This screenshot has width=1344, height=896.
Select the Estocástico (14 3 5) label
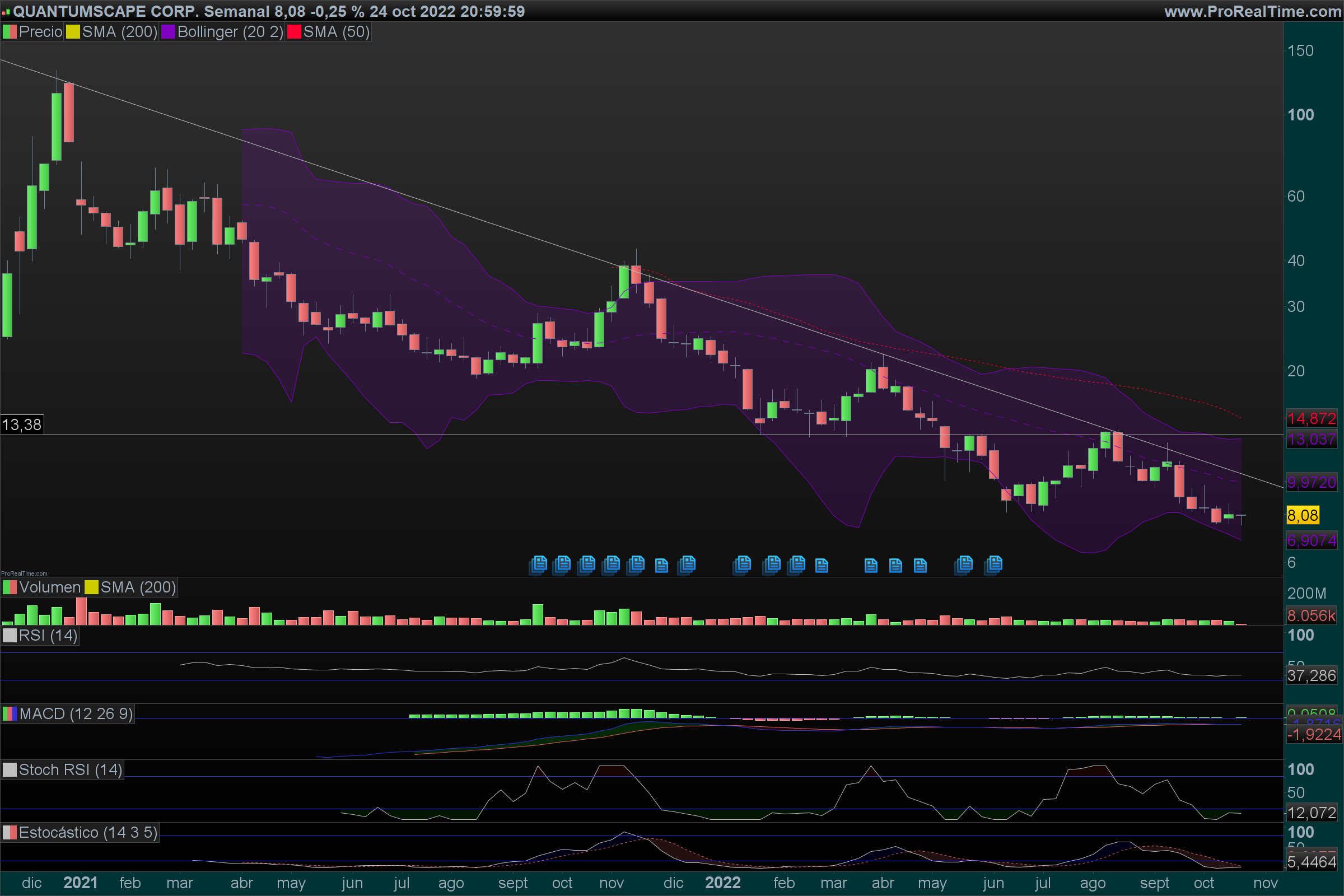tap(87, 833)
